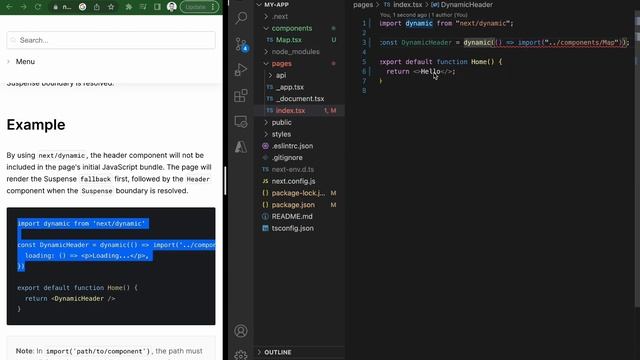Click the Google icon in the address bar
Viewport: 640px width, 360px height.
[82, 7]
